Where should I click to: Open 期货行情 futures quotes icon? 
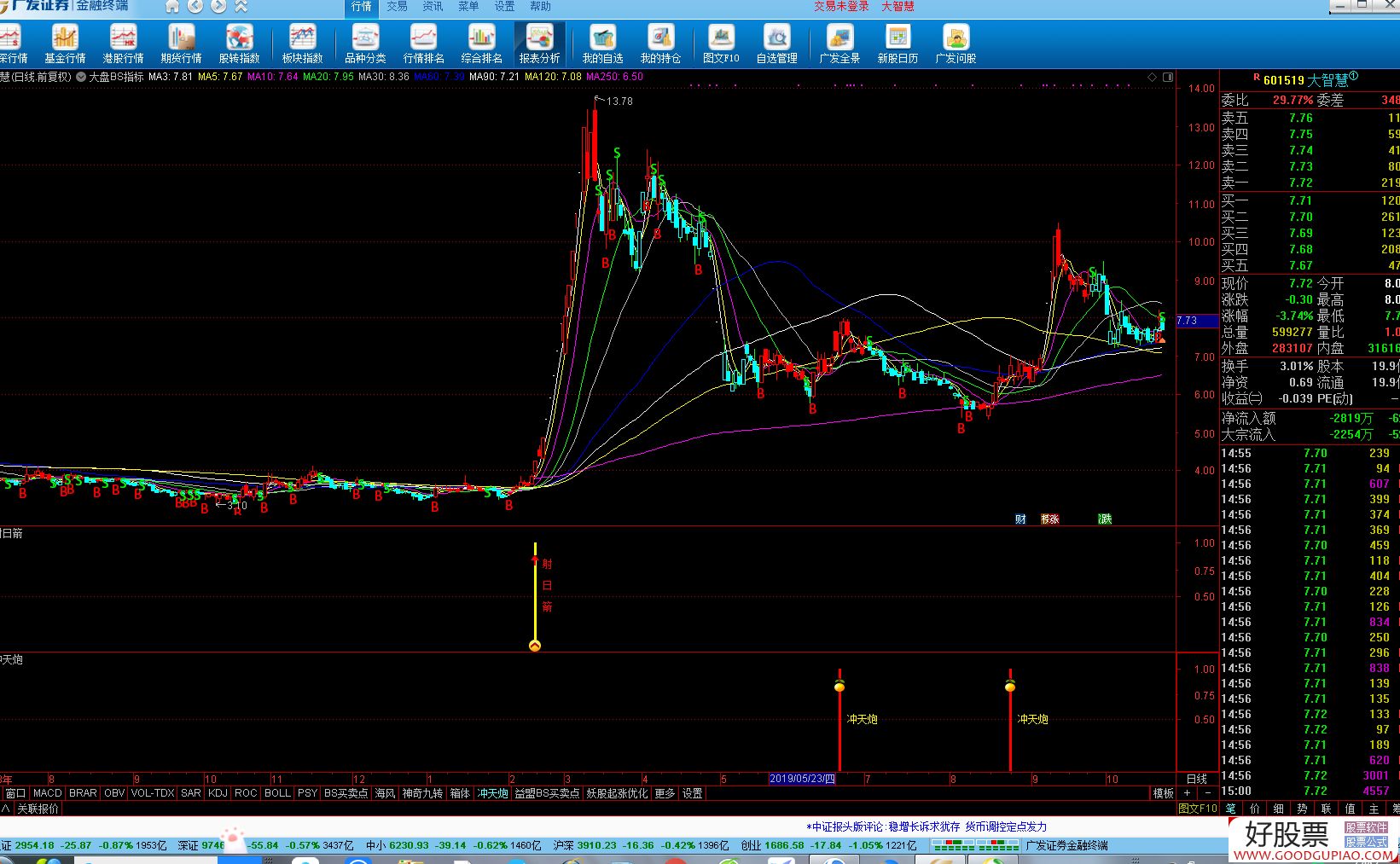(181, 43)
